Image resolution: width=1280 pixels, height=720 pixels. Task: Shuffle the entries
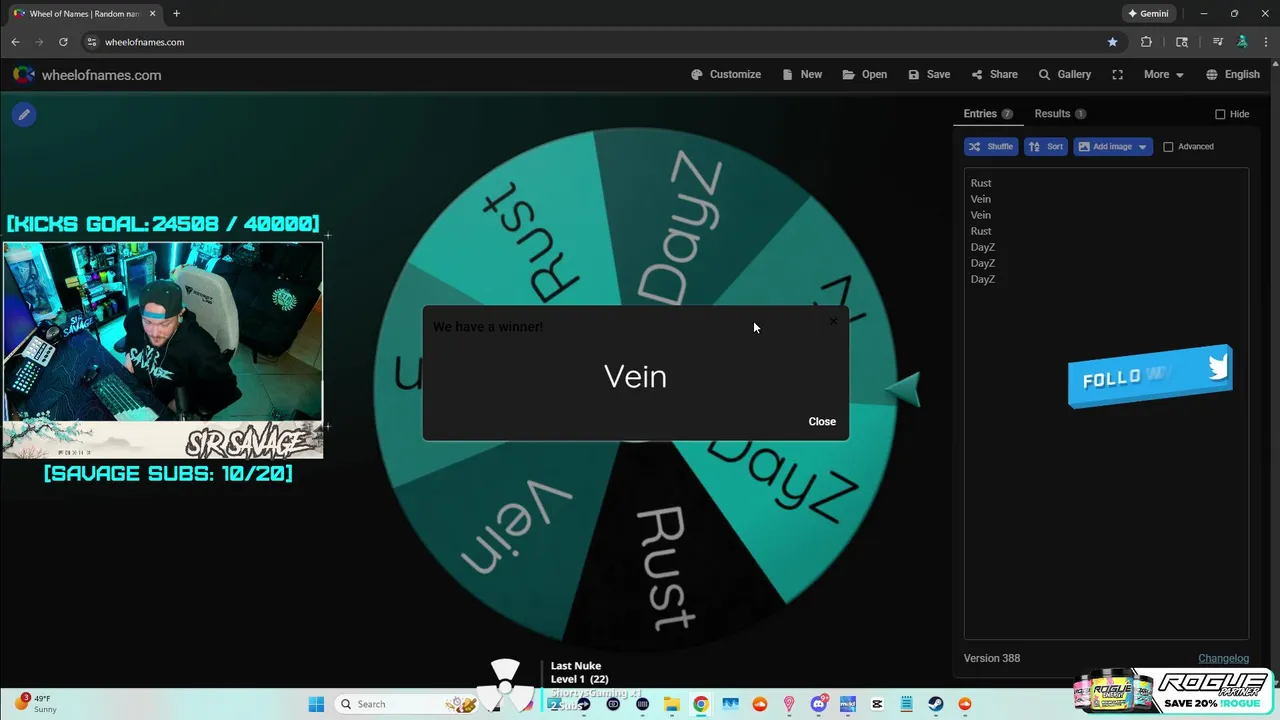[x=991, y=147]
